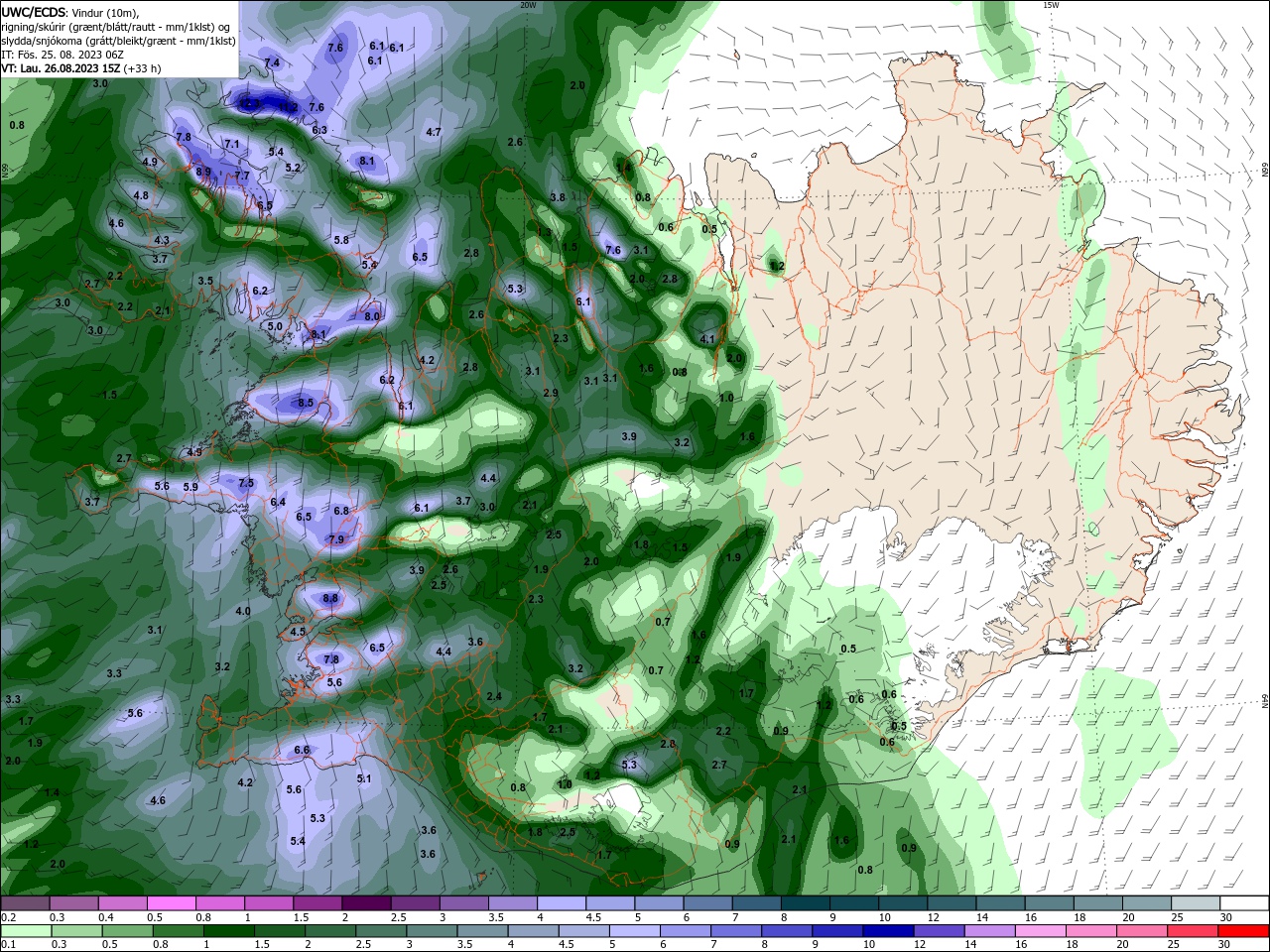Click the '5.1' precipitation value on the map
Viewport: 1270px width, 952px height.
[x=364, y=778]
